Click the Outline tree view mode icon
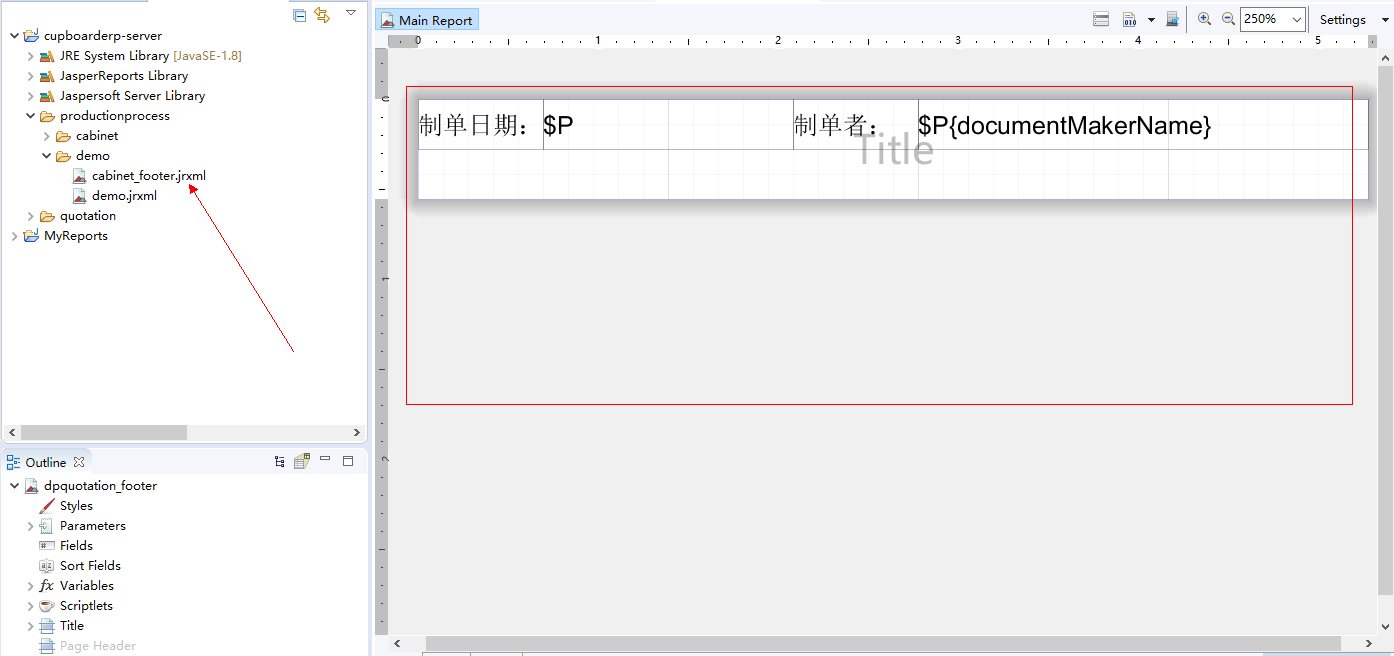This screenshot has width=1394, height=656. [x=280, y=461]
